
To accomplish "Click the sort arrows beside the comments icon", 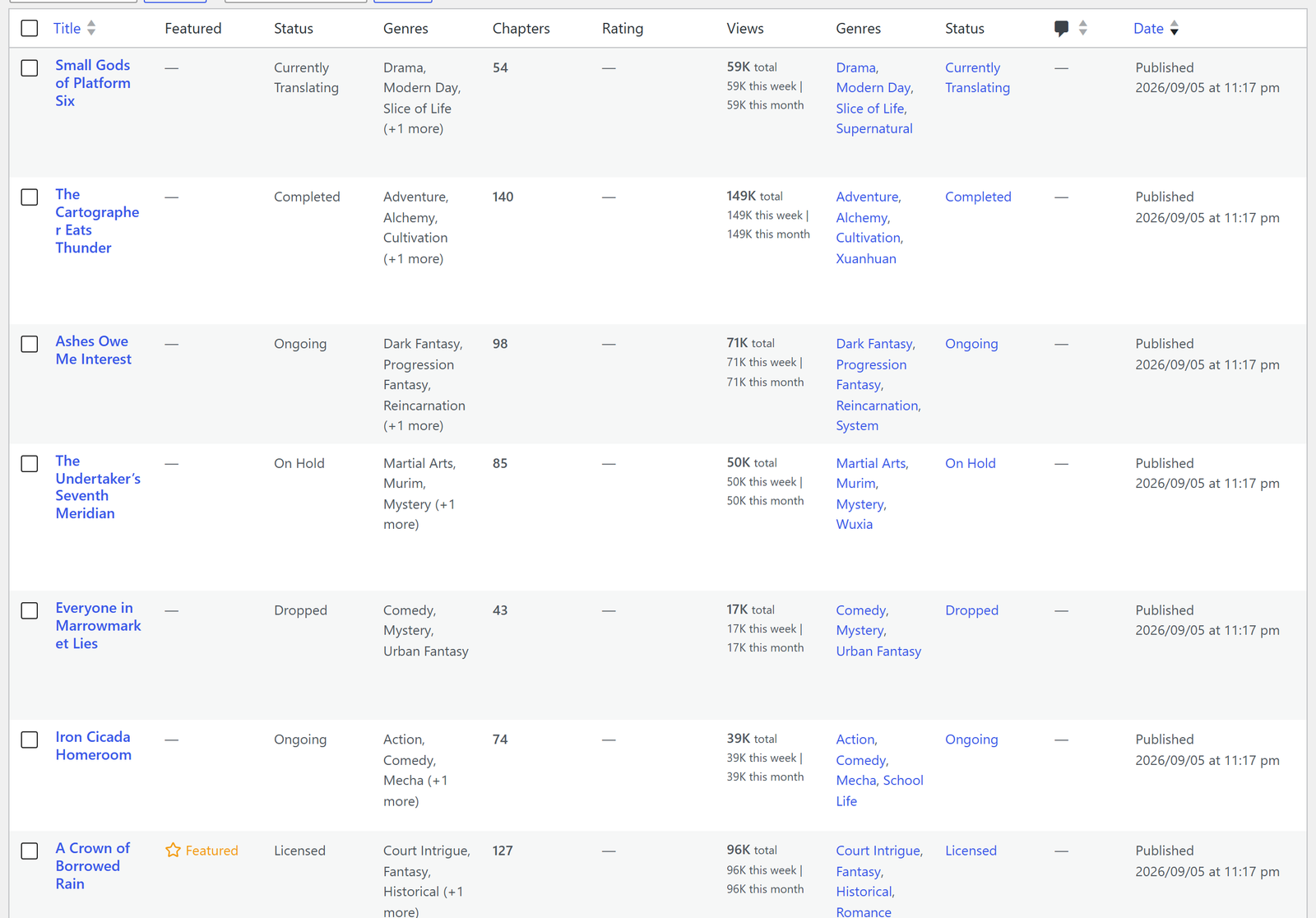I will pyautogui.click(x=1082, y=28).
